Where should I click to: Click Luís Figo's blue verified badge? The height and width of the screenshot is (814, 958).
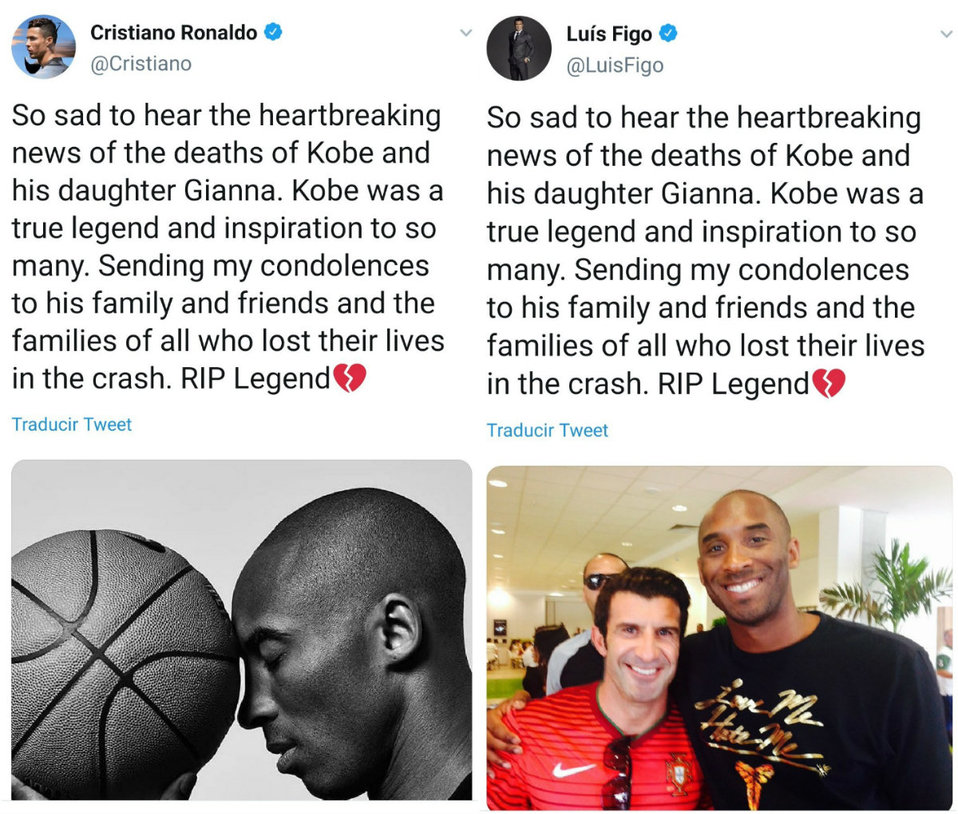pos(668,33)
